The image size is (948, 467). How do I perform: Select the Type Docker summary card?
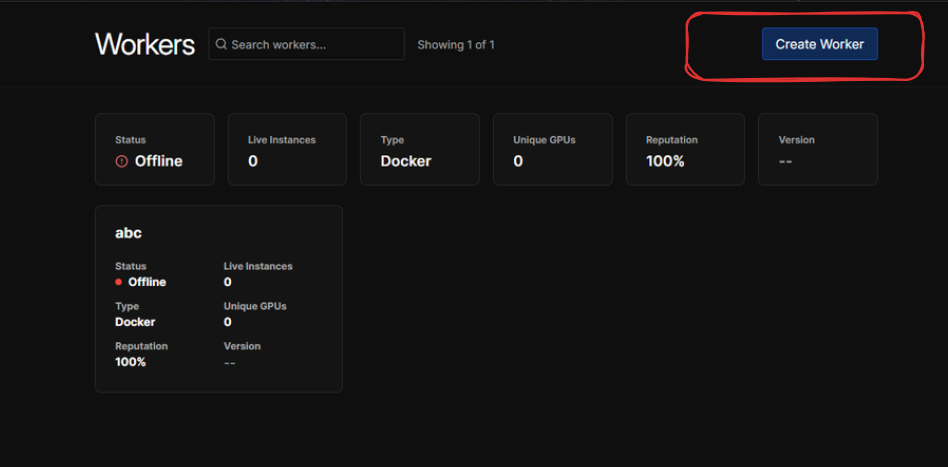(420, 149)
